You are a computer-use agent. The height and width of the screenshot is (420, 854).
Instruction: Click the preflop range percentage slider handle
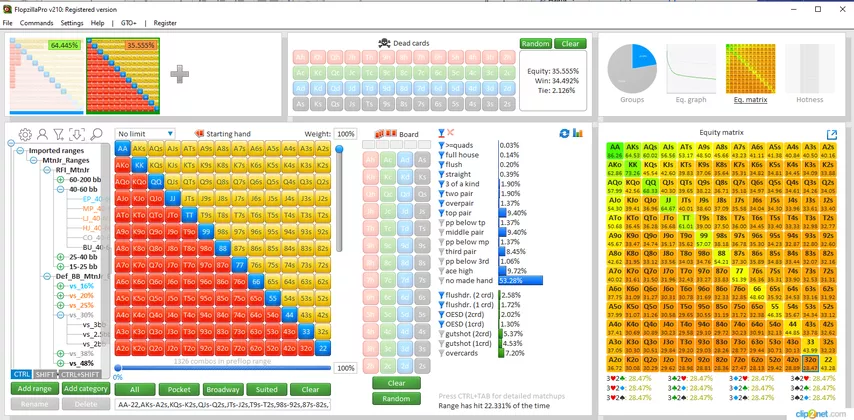coord(118,368)
